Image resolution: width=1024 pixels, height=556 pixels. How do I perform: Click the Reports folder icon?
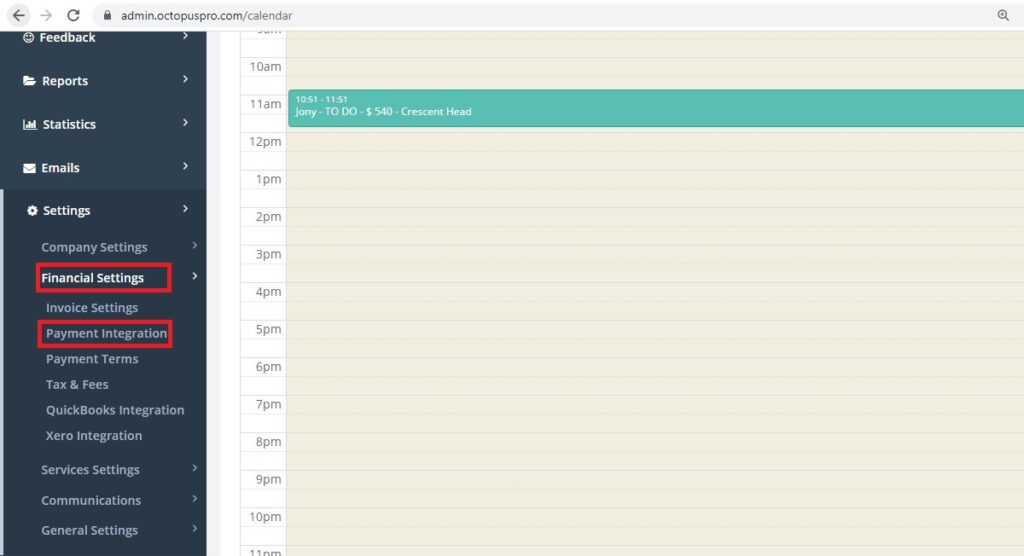pyautogui.click(x=29, y=80)
